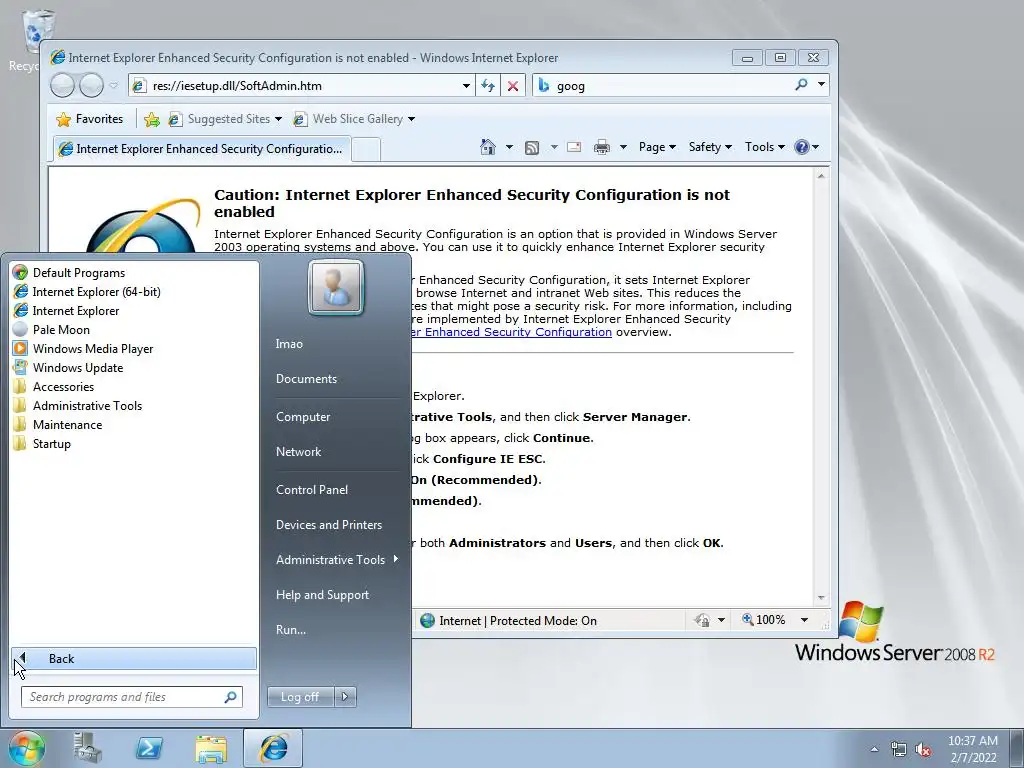
Task: Open Devices and Printers
Action: (x=328, y=525)
